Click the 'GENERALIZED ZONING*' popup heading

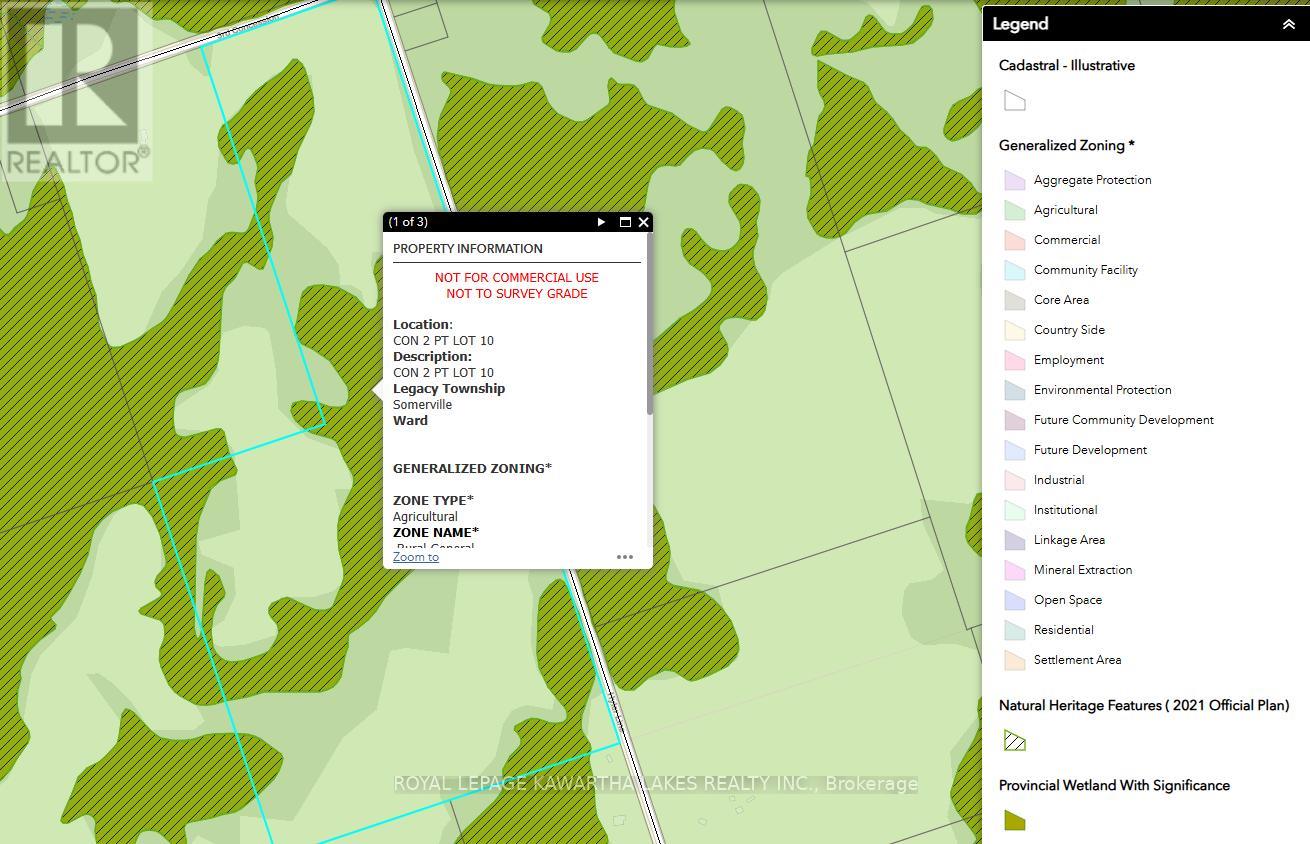click(472, 469)
